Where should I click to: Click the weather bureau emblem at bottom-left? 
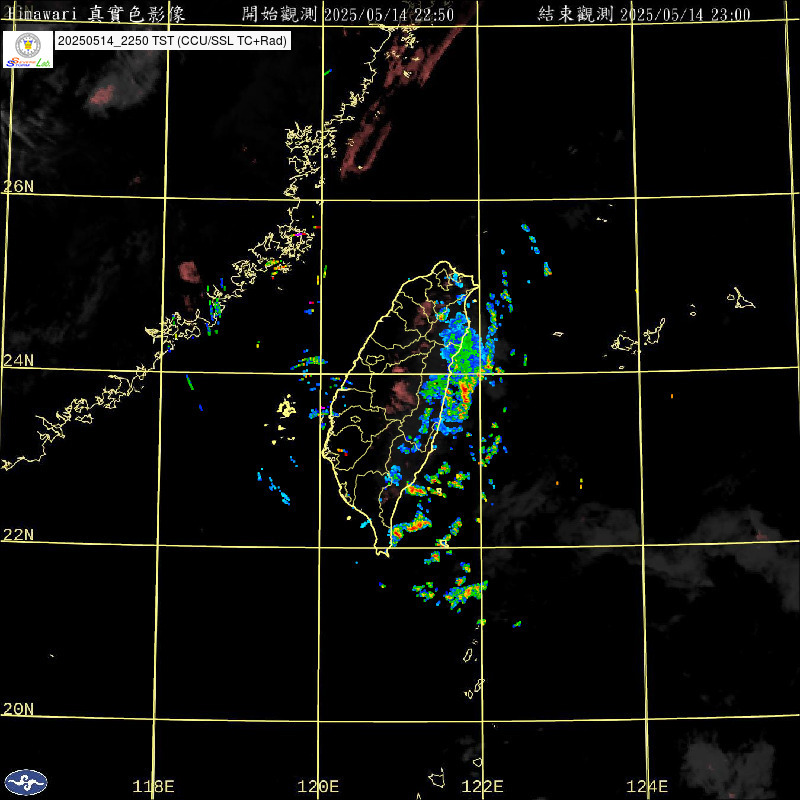(26, 782)
